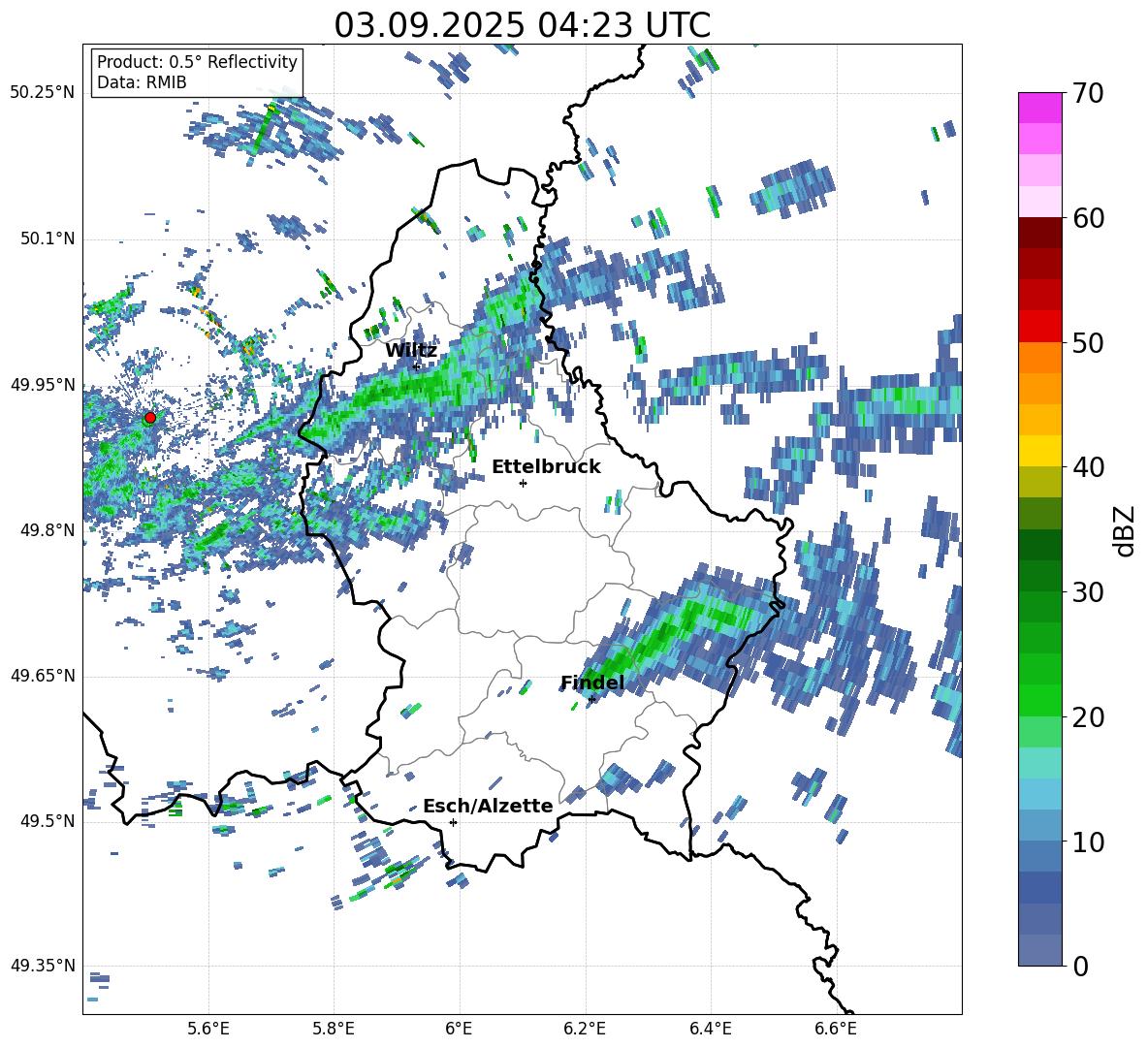Click longitude label 6.4°E
This screenshot has width=1148, height=1048.
[710, 1030]
